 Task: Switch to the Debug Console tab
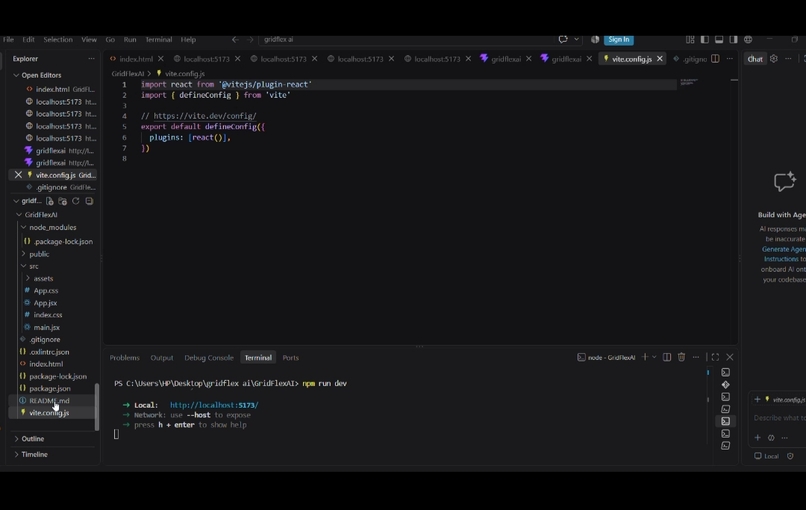(x=209, y=357)
